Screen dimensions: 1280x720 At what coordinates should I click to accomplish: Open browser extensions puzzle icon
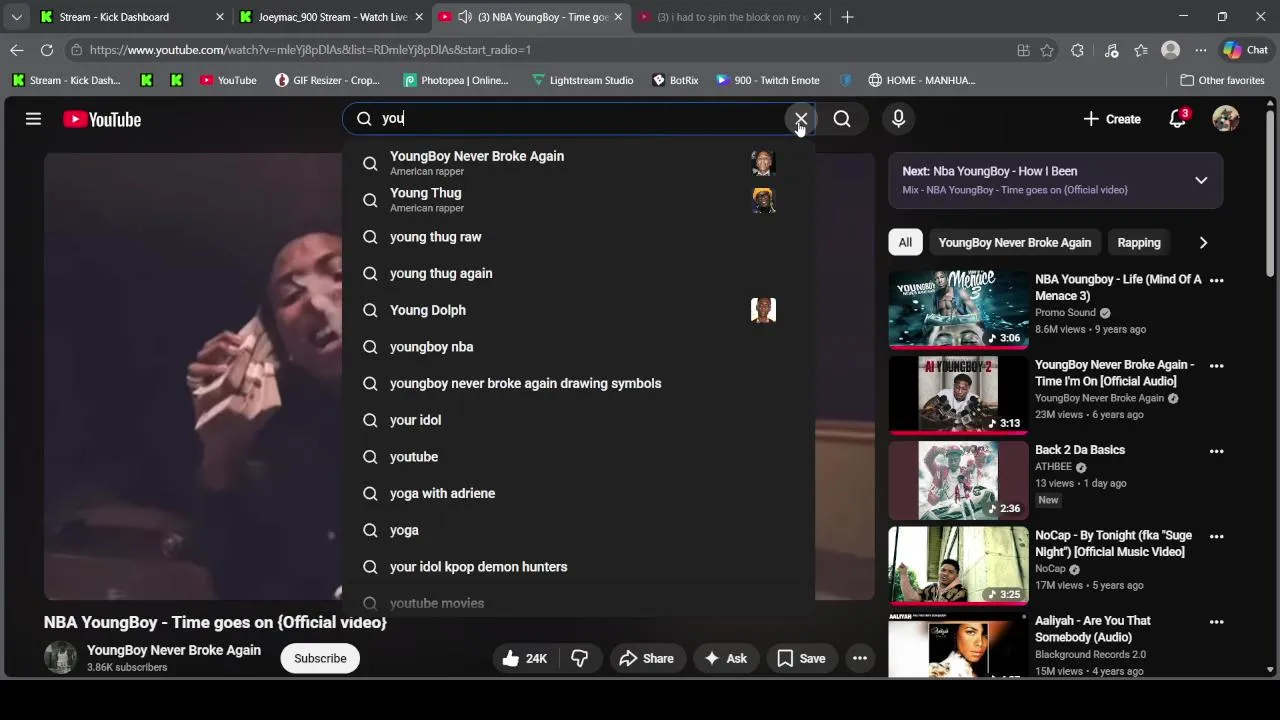coord(1077,50)
